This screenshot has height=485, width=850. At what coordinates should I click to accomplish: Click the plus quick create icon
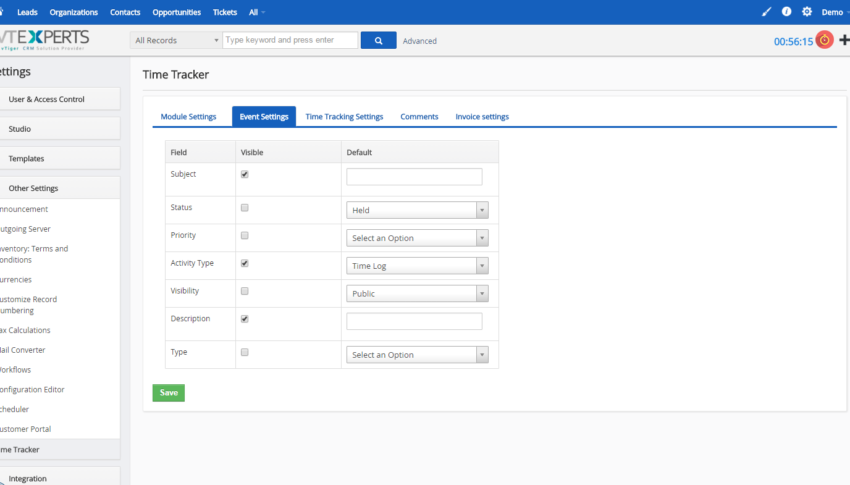point(844,40)
